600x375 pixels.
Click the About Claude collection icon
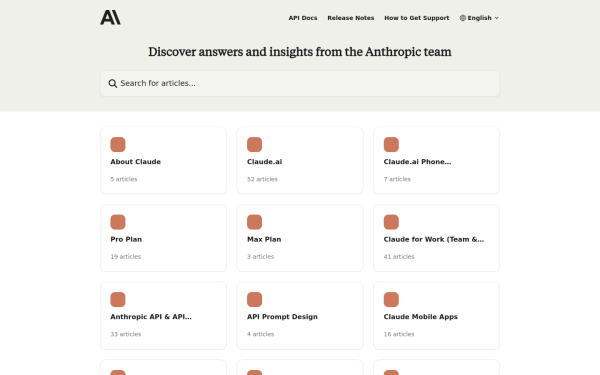click(118, 145)
